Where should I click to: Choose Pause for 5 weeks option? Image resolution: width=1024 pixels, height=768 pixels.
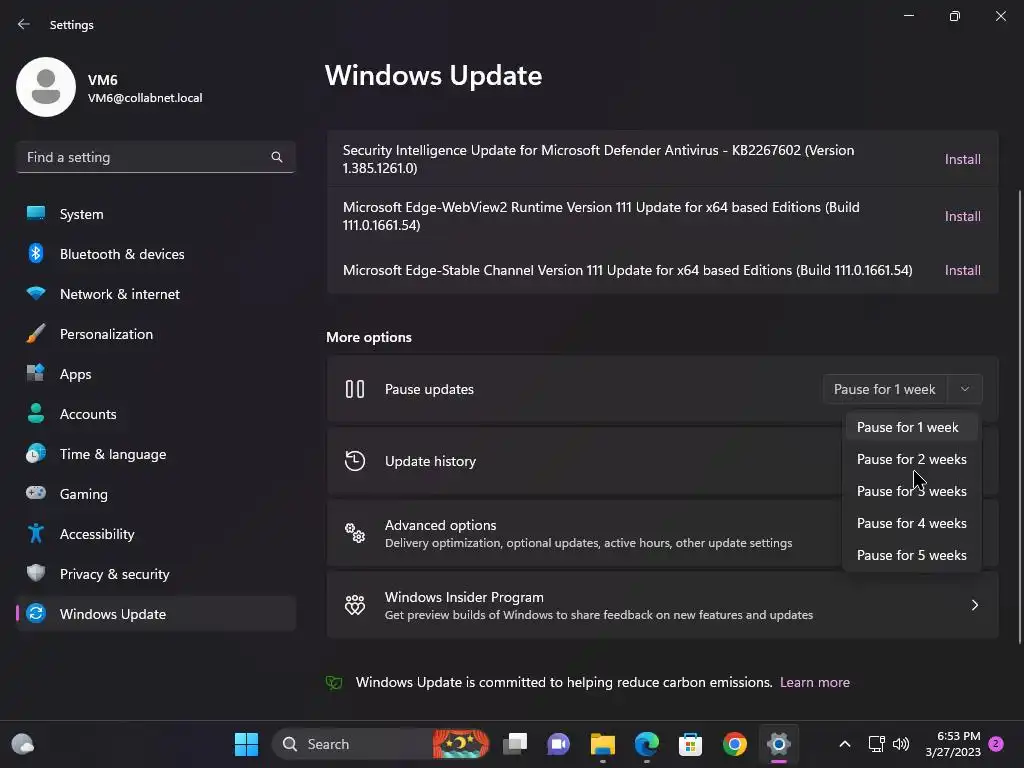[912, 555]
